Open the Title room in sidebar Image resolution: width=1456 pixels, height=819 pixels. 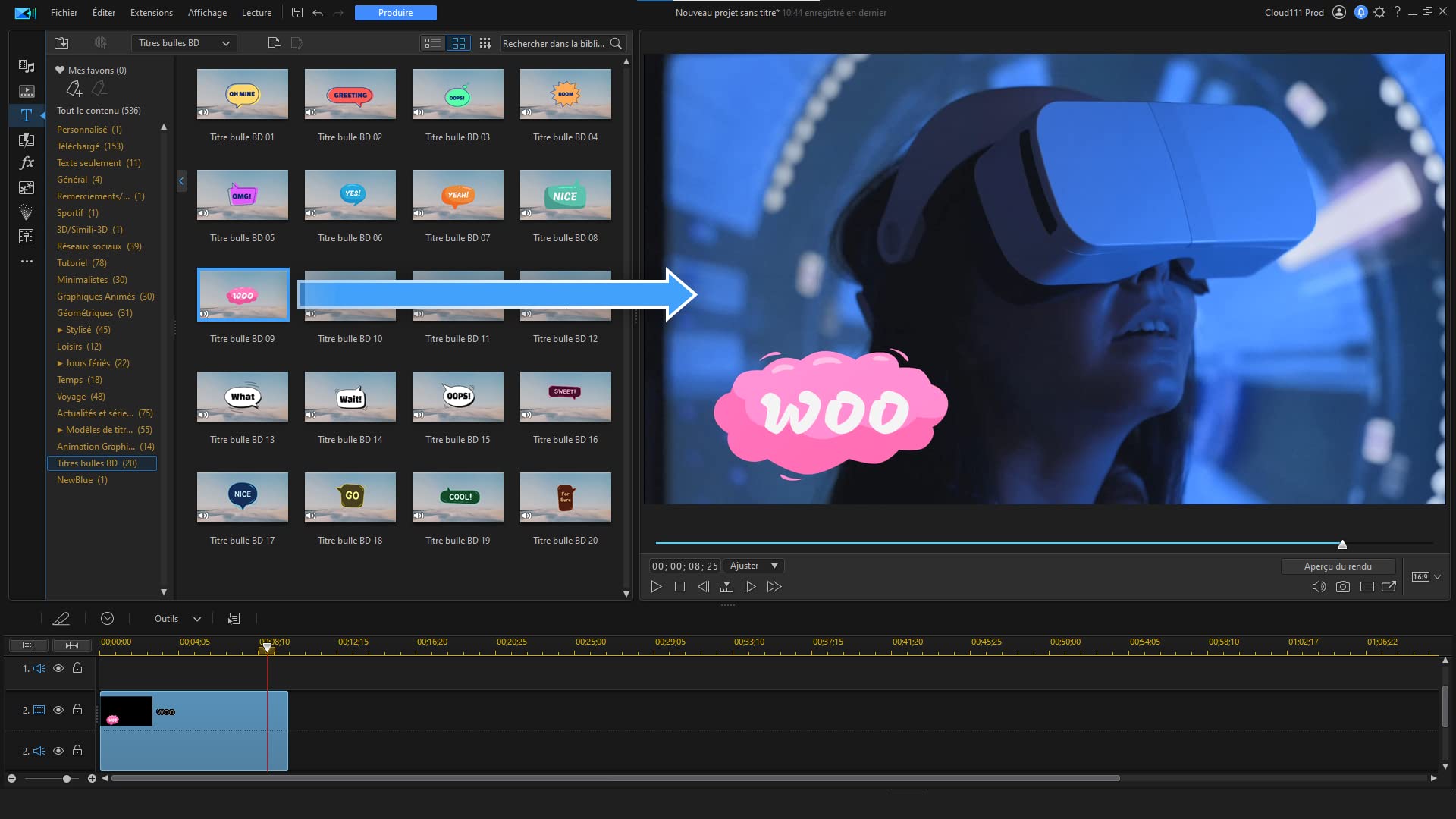pyautogui.click(x=27, y=115)
